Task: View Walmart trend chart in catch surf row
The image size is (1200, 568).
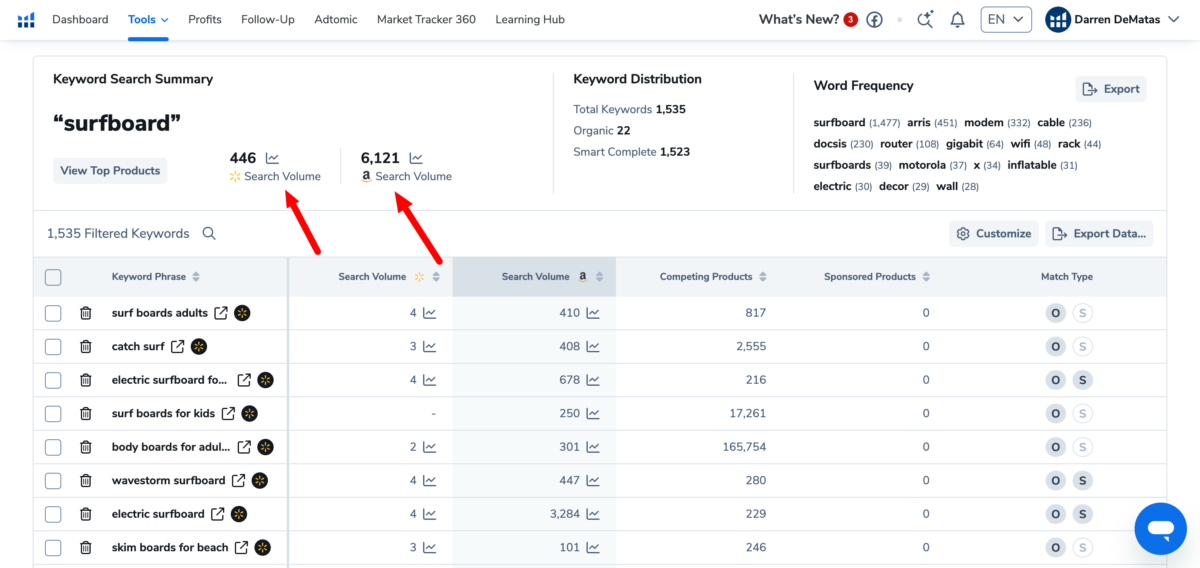Action: click(429, 347)
